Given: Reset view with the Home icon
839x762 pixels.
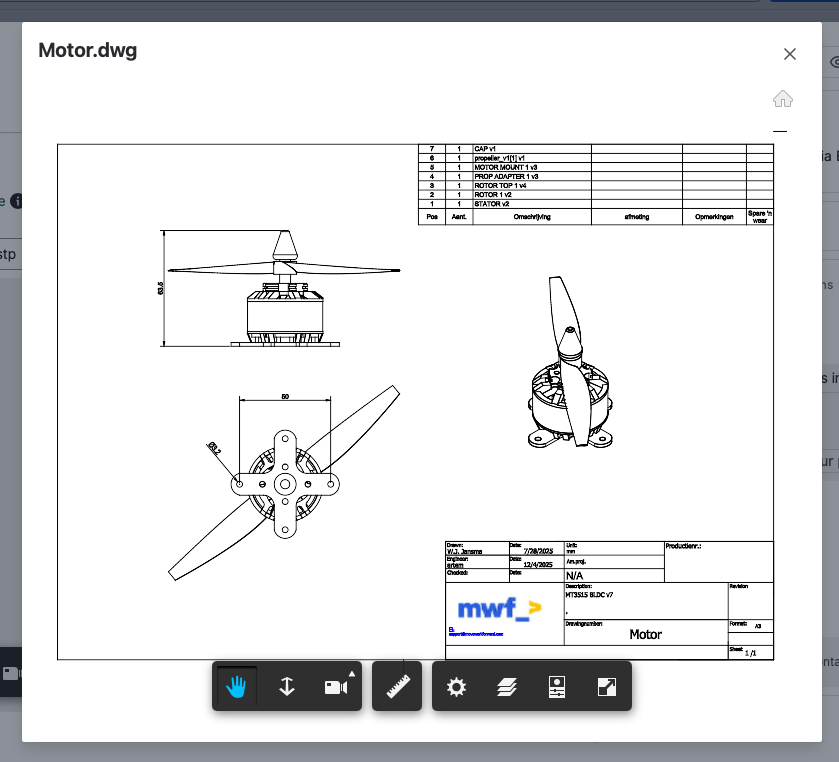Looking at the screenshot, I should point(783,98).
